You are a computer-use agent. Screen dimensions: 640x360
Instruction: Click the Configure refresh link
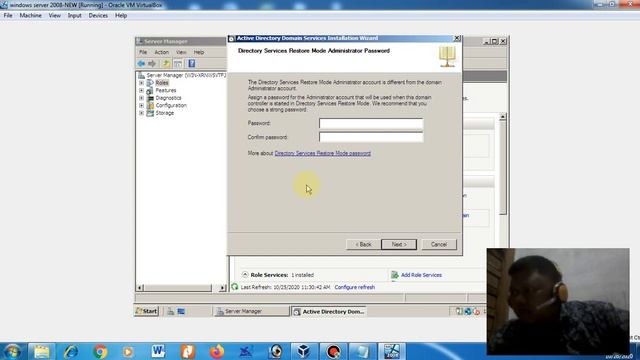354,287
